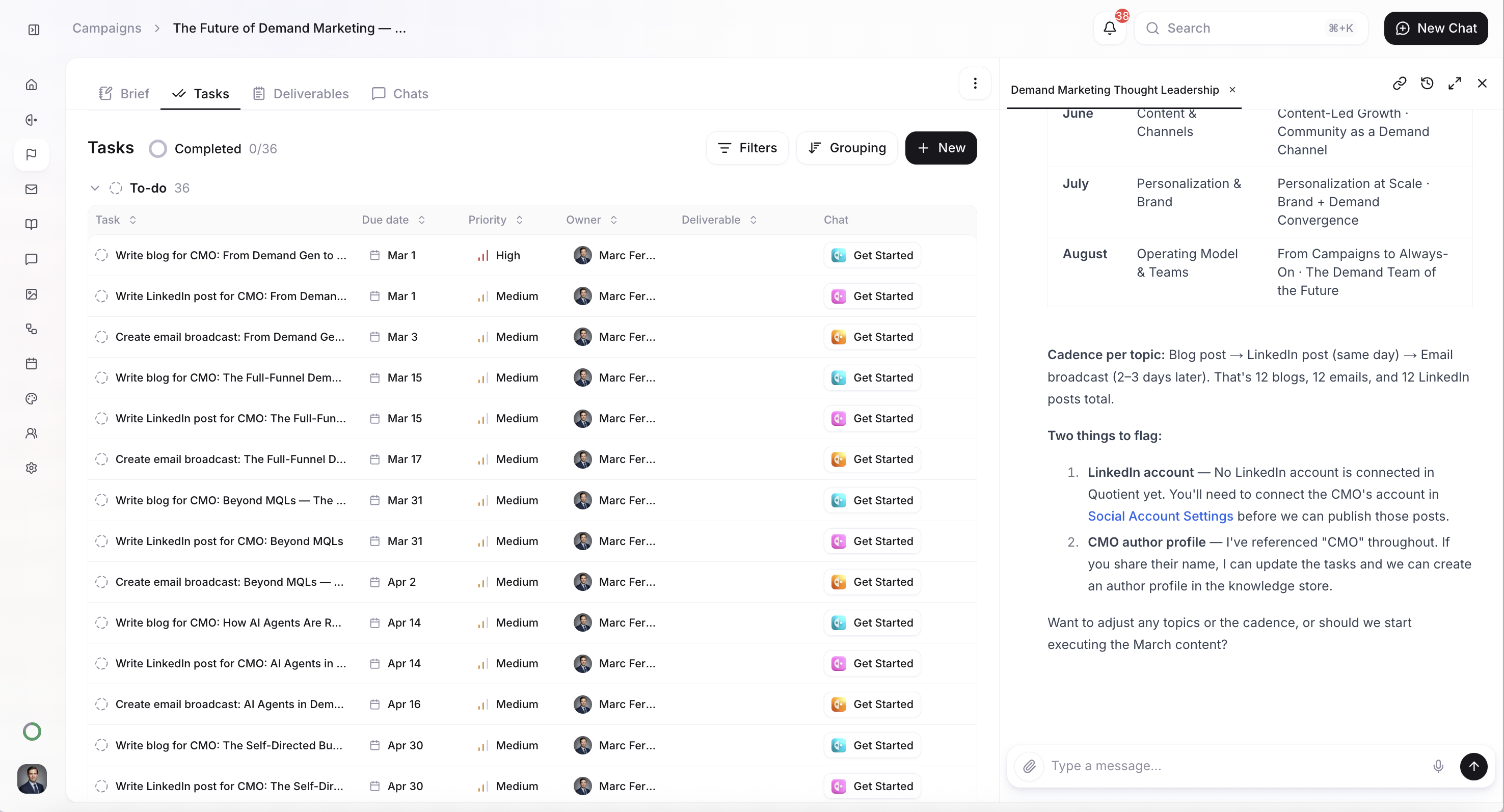The width and height of the screenshot is (1504, 812).
Task: Click the New Chat button
Action: (x=1436, y=28)
